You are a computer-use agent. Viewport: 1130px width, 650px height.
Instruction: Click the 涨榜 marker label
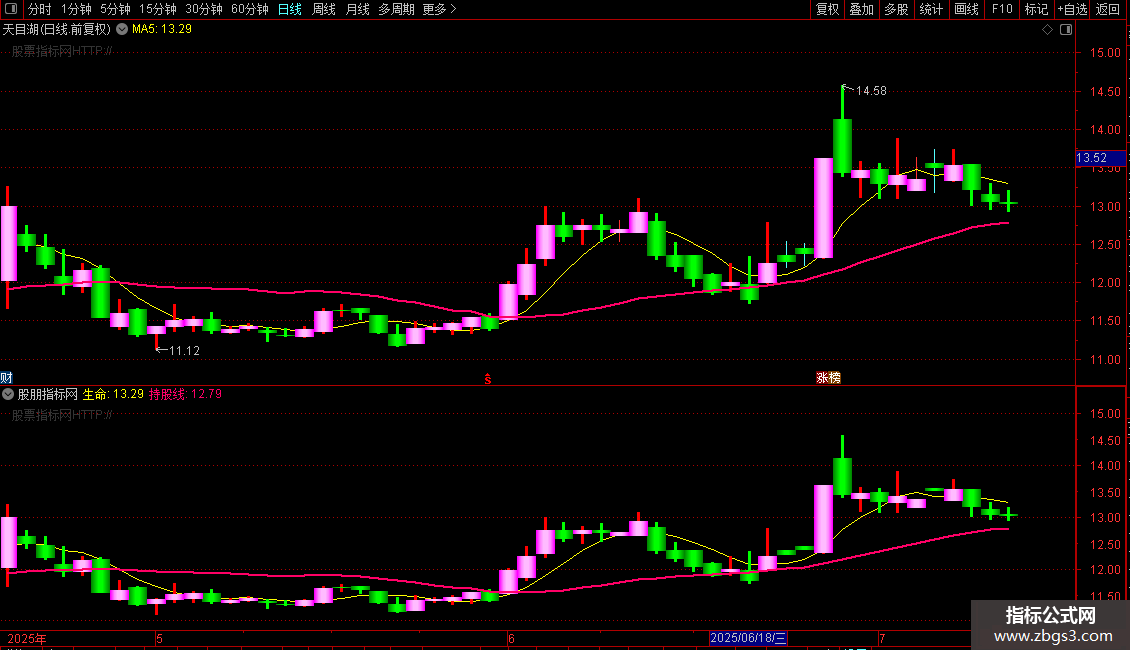click(x=828, y=378)
